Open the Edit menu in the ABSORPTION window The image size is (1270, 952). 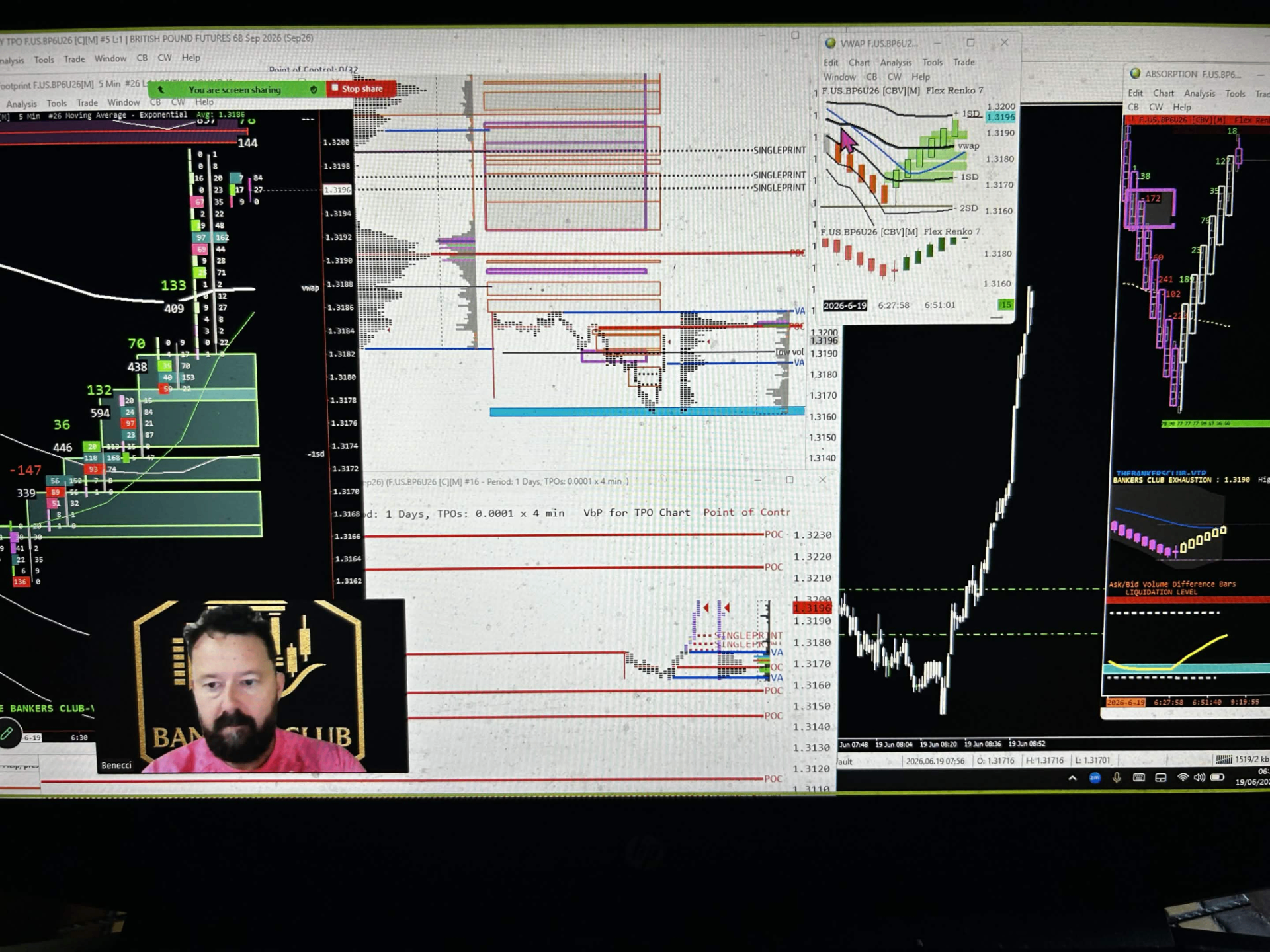(1135, 93)
